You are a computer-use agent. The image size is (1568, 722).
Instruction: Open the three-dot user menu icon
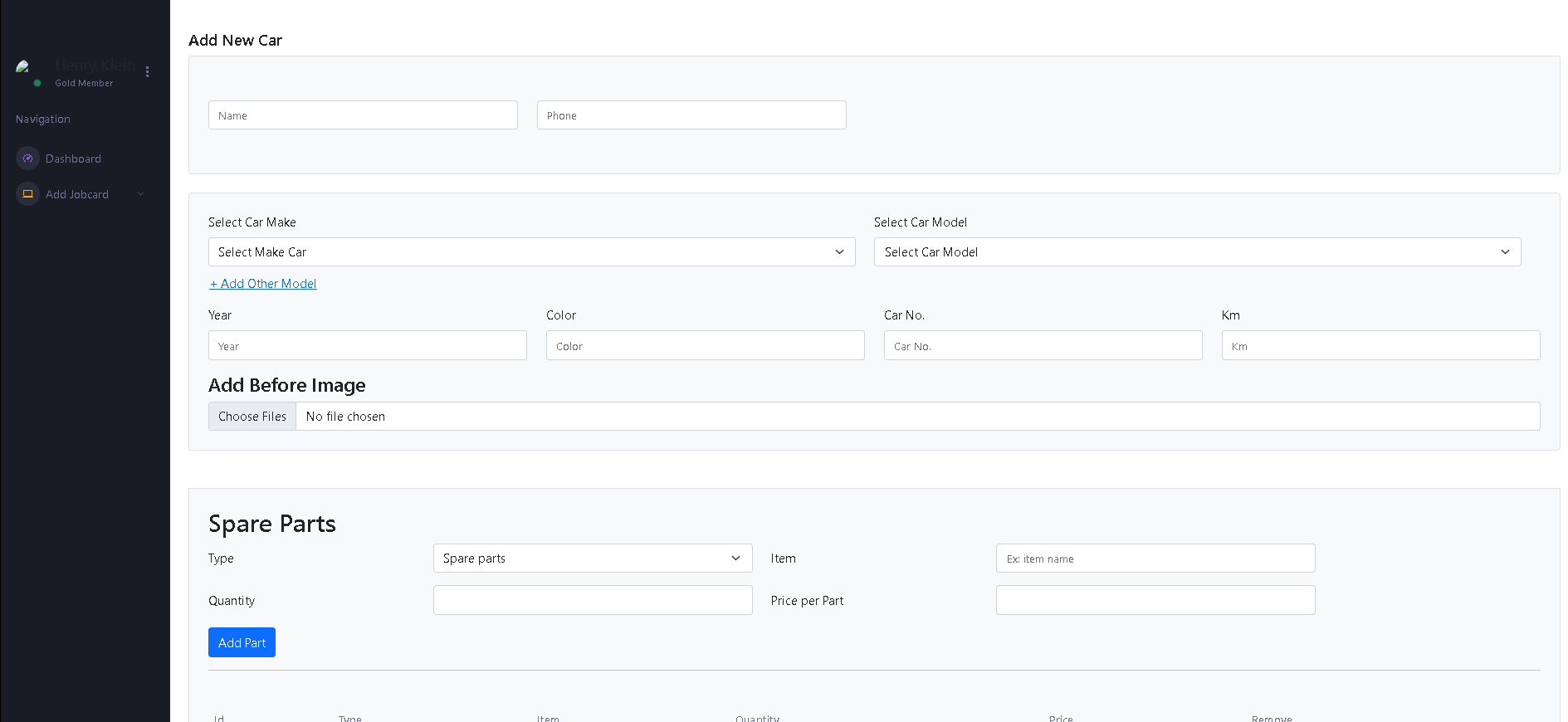coord(147,72)
